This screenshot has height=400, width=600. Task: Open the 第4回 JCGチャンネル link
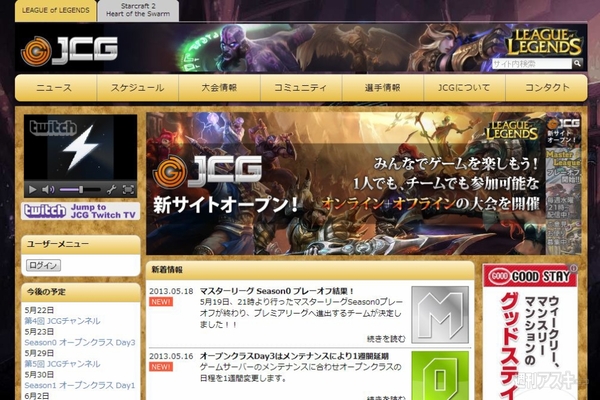click(x=62, y=321)
